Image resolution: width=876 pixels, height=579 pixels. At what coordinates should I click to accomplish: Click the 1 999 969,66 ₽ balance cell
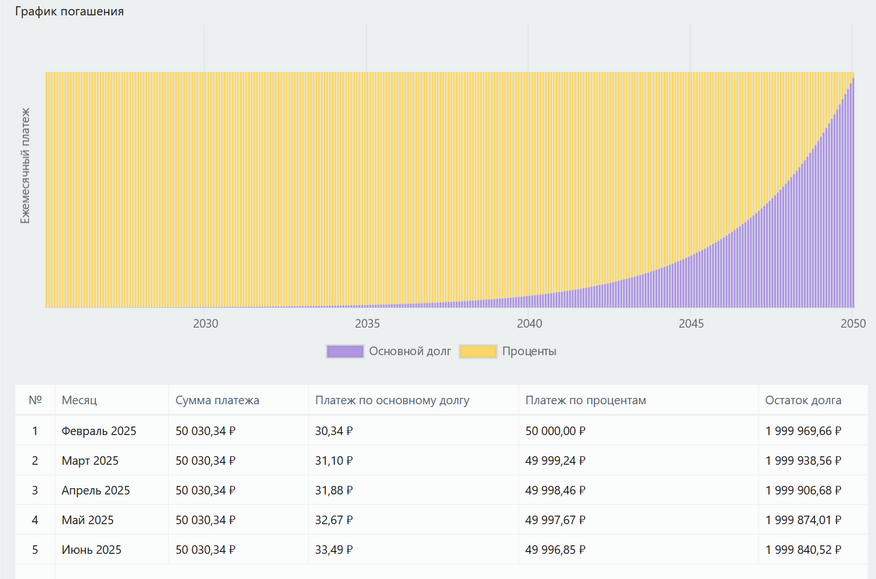[803, 431]
